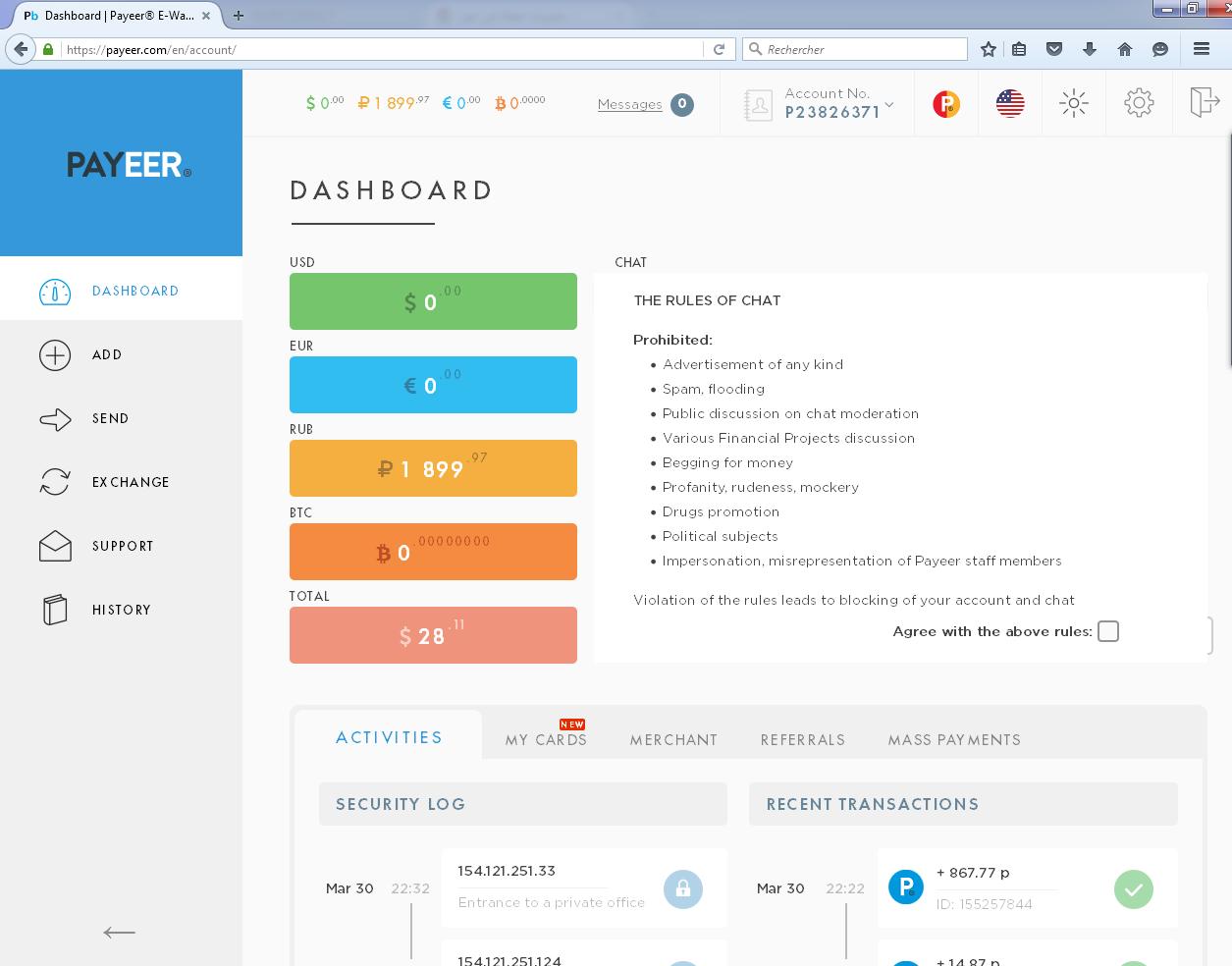Open the Dashboard speedometer icon in sidebar
Screen dimensions: 1232x966
[x=55, y=292]
